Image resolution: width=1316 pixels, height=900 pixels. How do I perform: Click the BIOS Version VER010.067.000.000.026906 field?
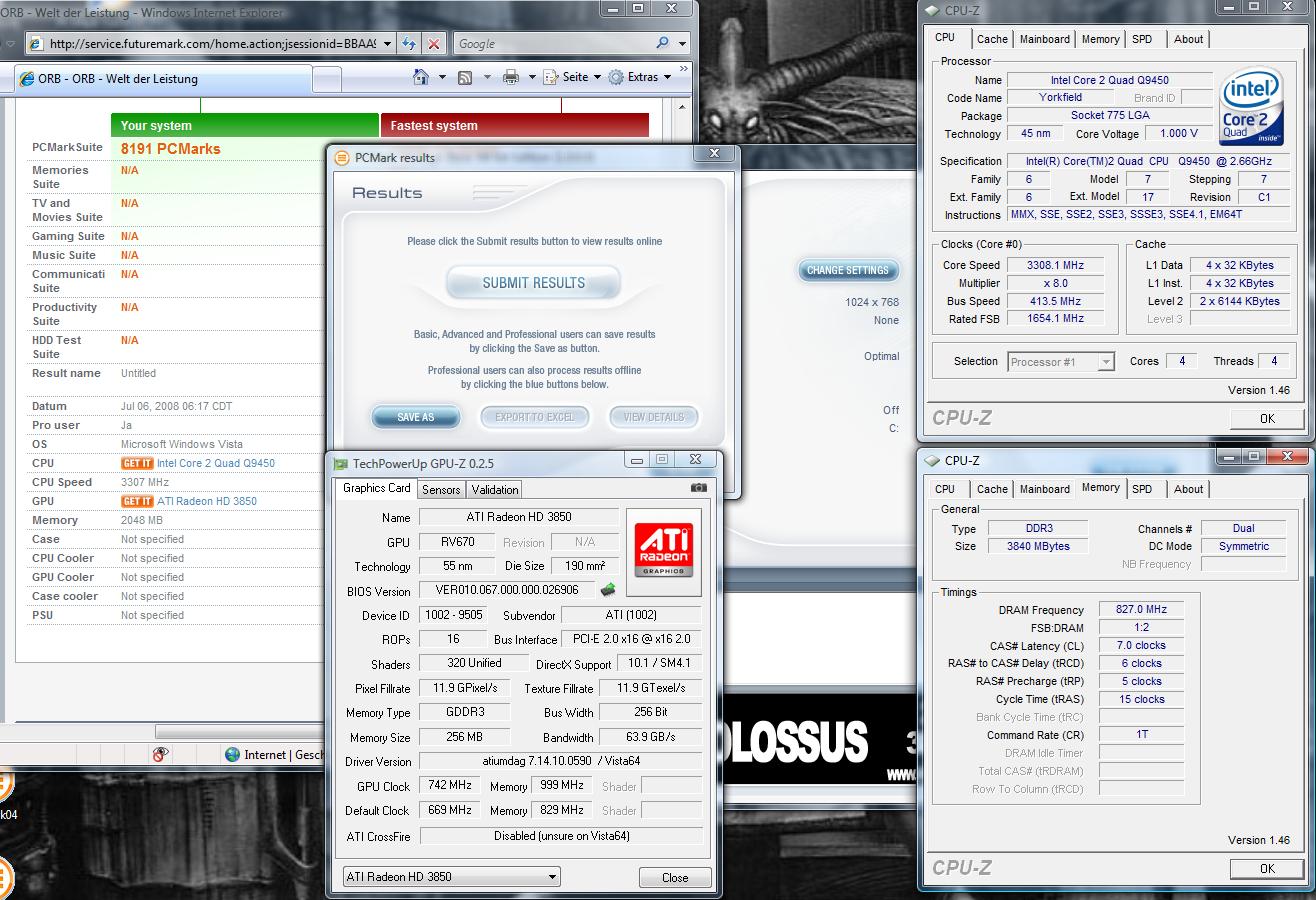507,590
